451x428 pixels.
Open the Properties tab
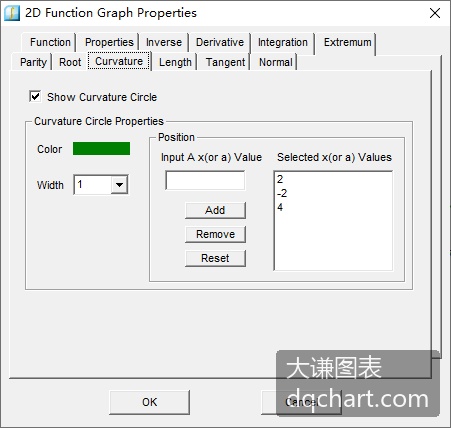109,42
